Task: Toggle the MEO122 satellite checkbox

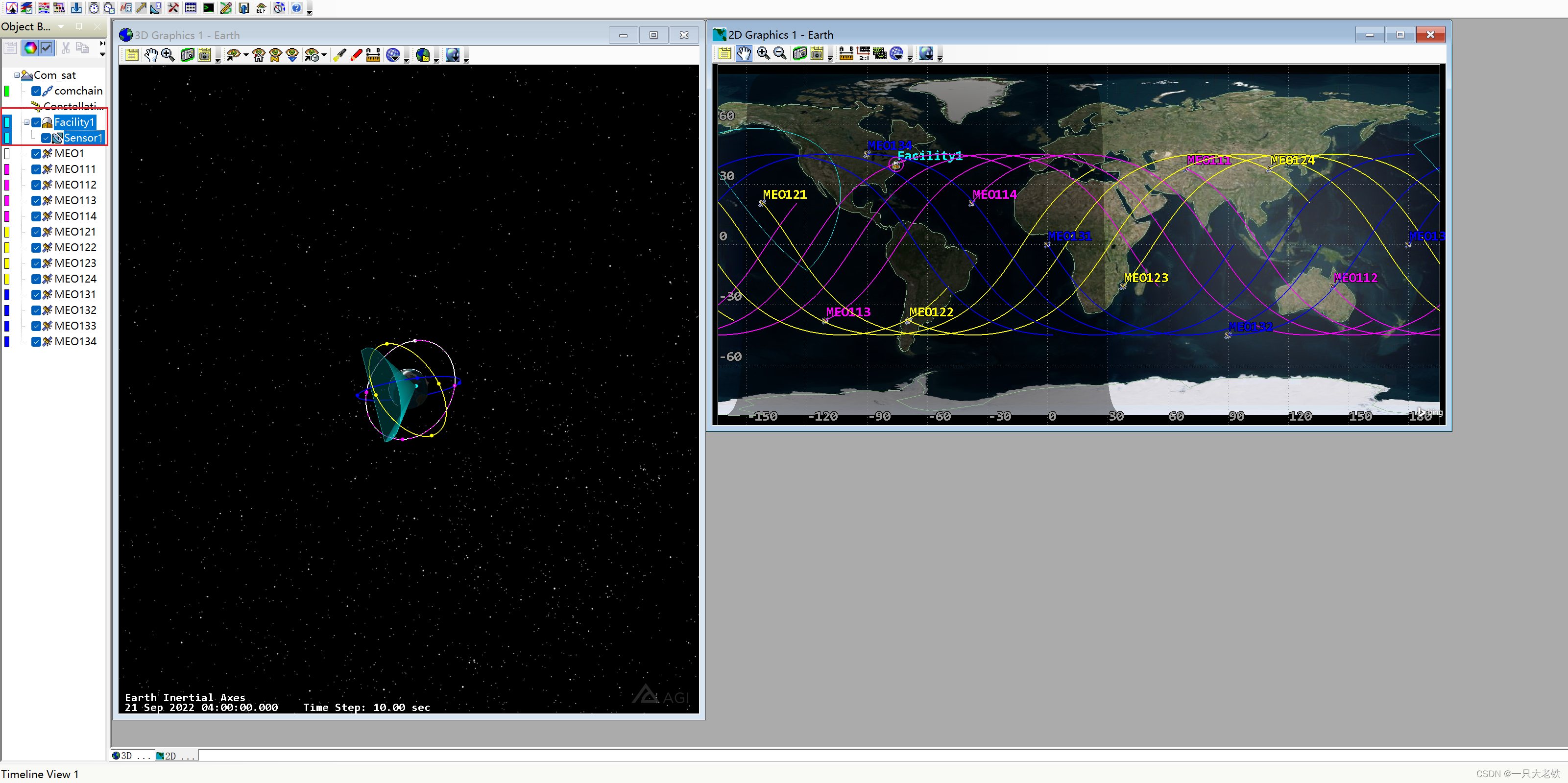Action: point(37,248)
